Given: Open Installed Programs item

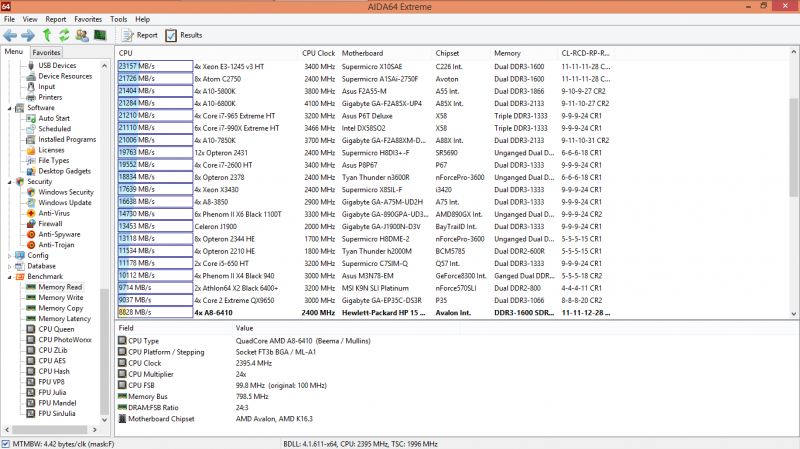Looking at the screenshot, I should pyautogui.click(x=67, y=139).
